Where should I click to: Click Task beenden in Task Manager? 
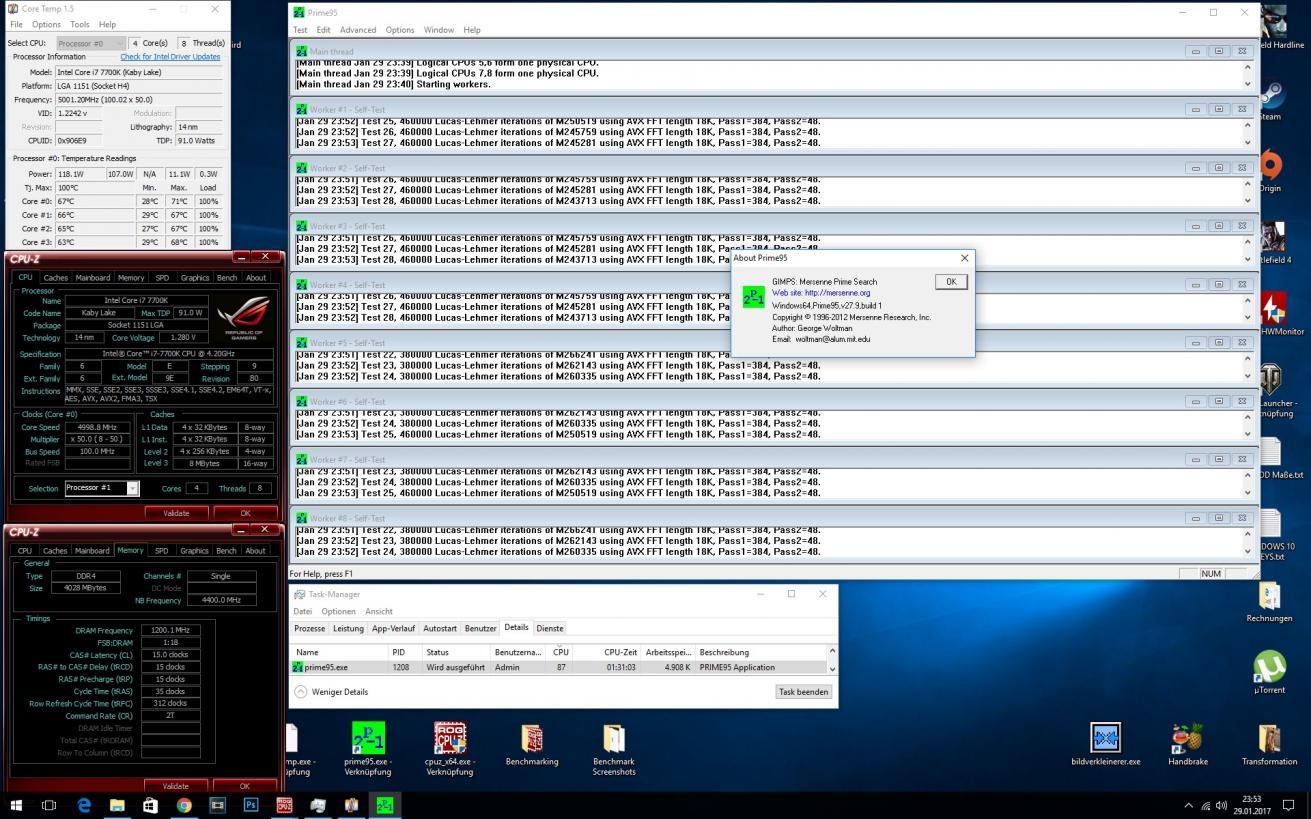(803, 691)
